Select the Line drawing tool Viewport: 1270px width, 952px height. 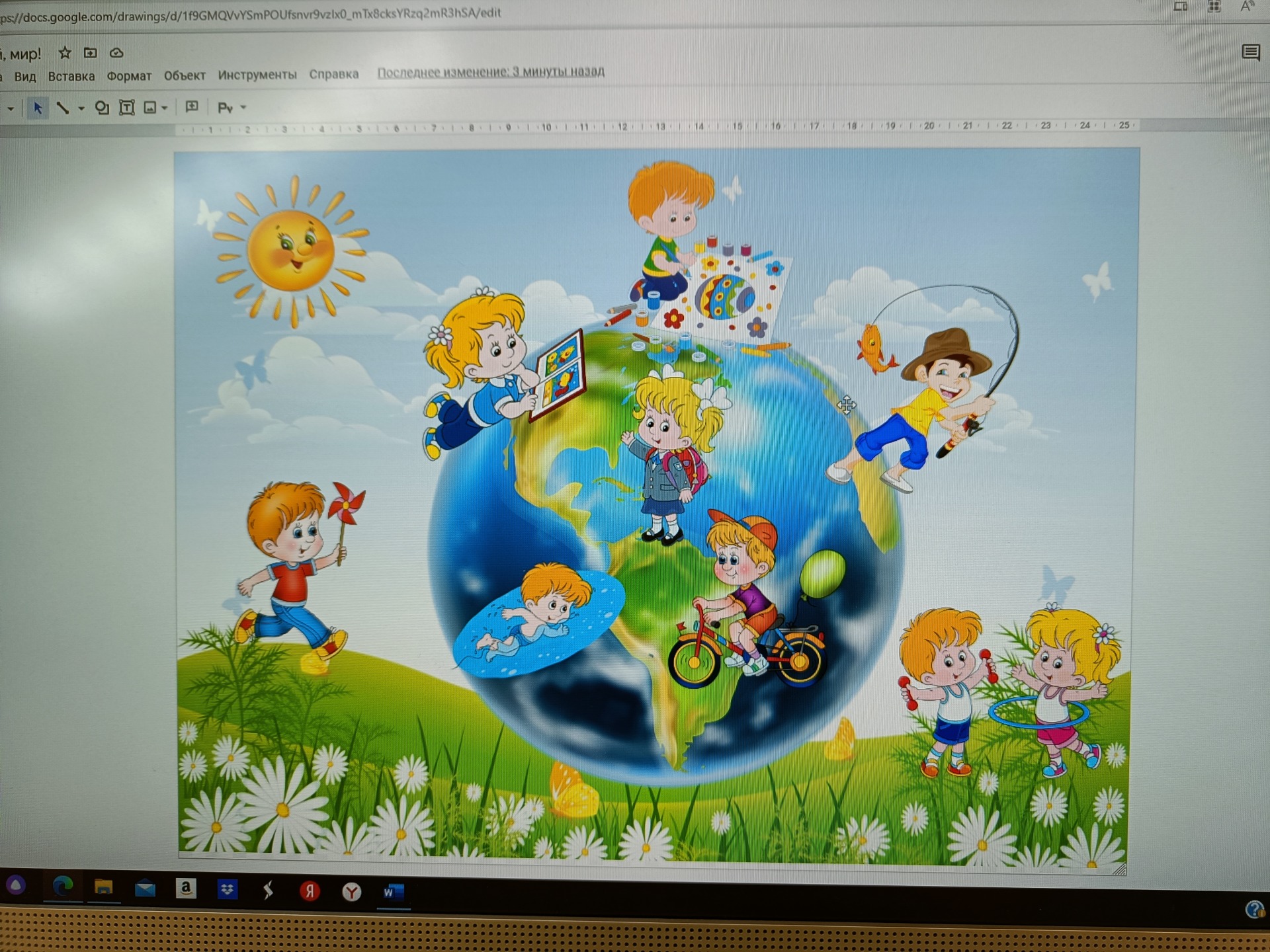tap(63, 108)
